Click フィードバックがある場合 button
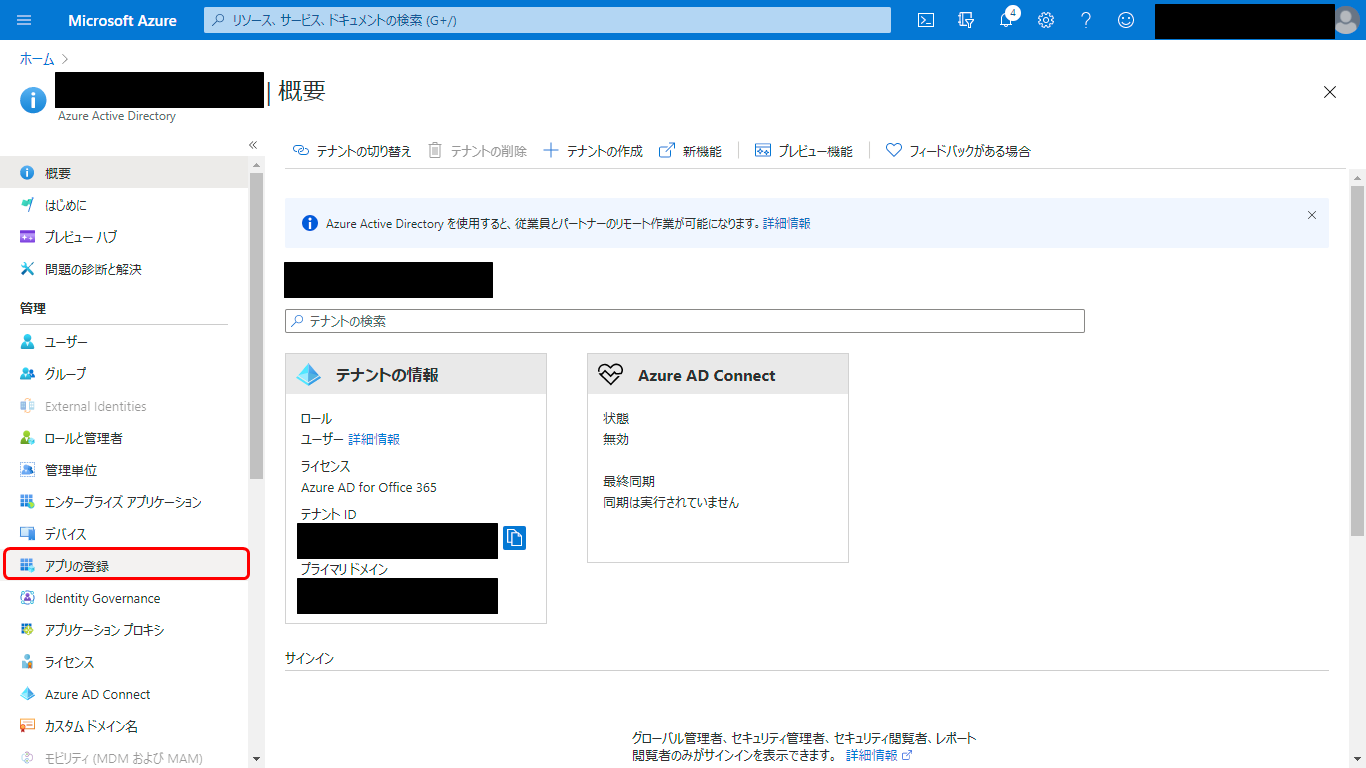This screenshot has height=768, width=1366. [x=958, y=151]
